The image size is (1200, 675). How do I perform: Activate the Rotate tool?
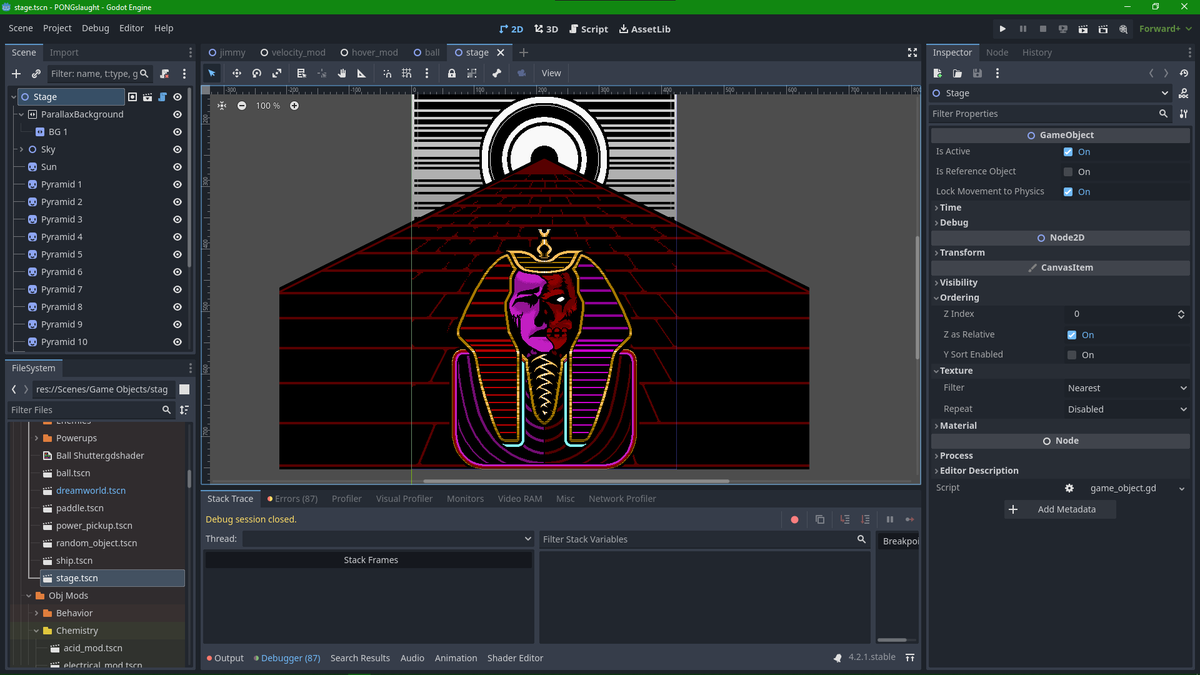(257, 72)
